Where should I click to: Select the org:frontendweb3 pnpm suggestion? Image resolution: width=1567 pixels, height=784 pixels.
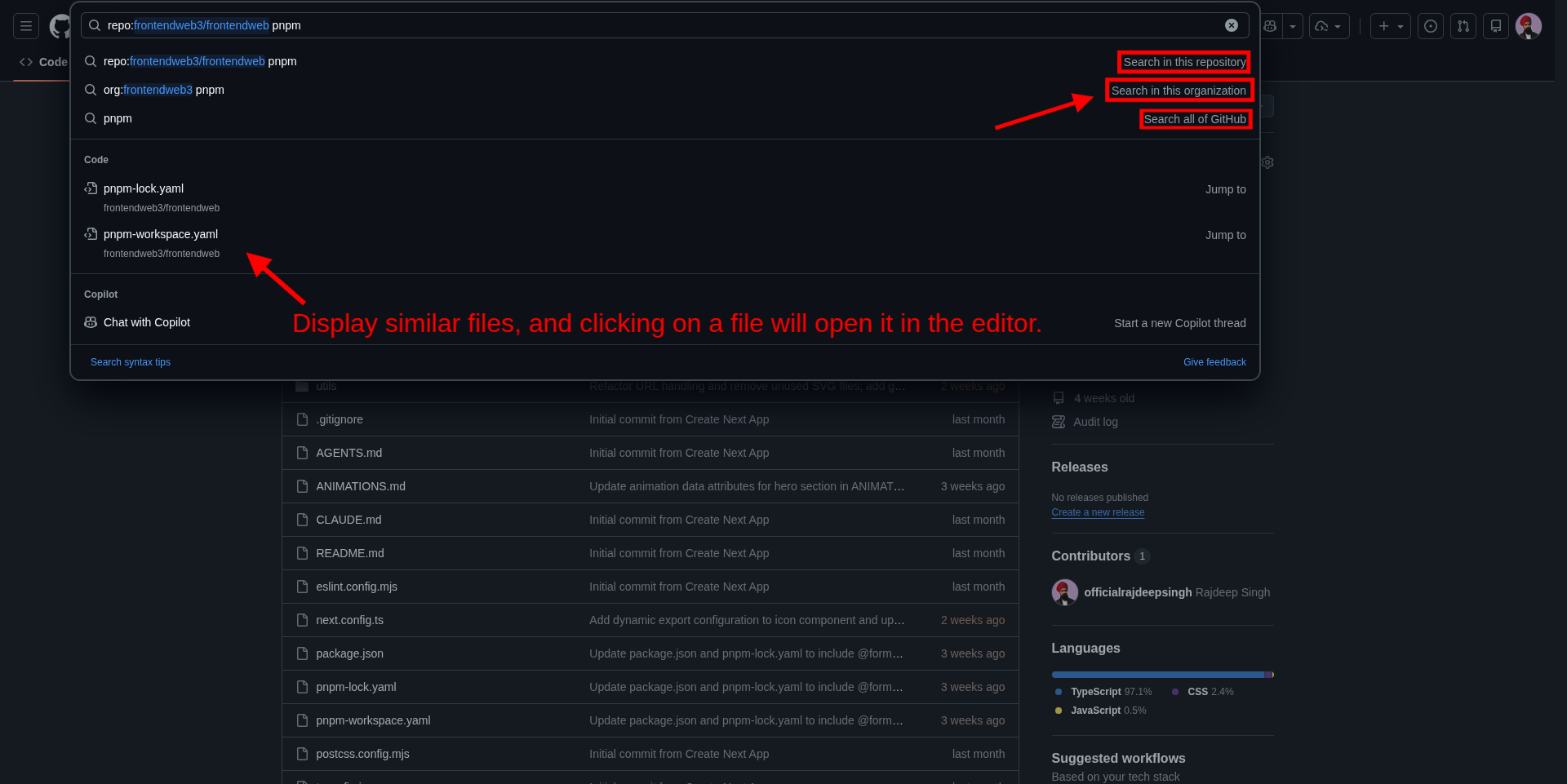[x=665, y=90]
